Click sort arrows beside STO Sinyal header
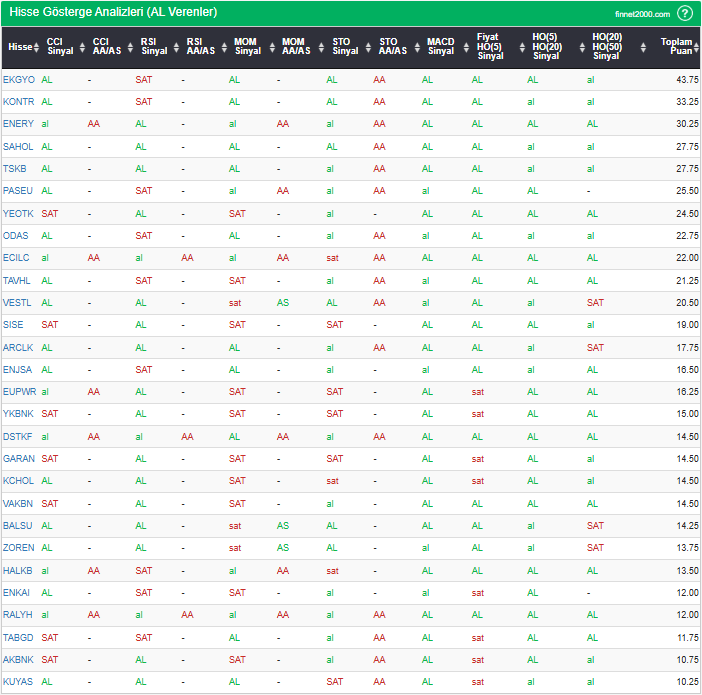This screenshot has height=695, width=702. (x=368, y=47)
